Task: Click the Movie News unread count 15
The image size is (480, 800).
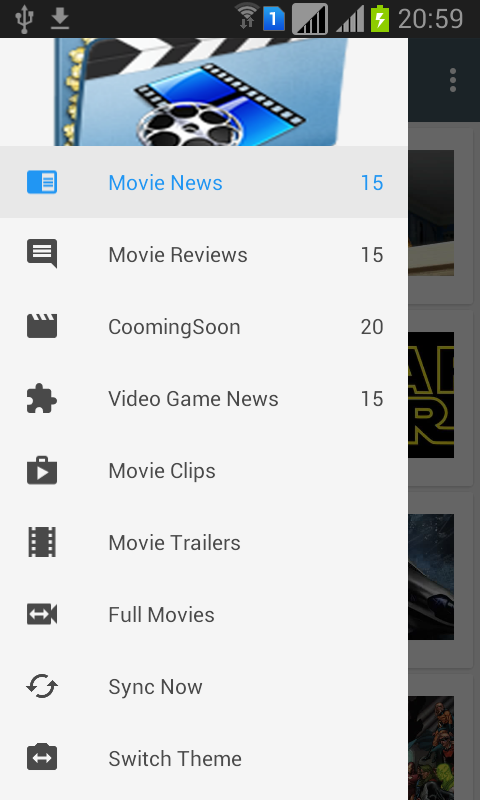Action: tap(372, 183)
